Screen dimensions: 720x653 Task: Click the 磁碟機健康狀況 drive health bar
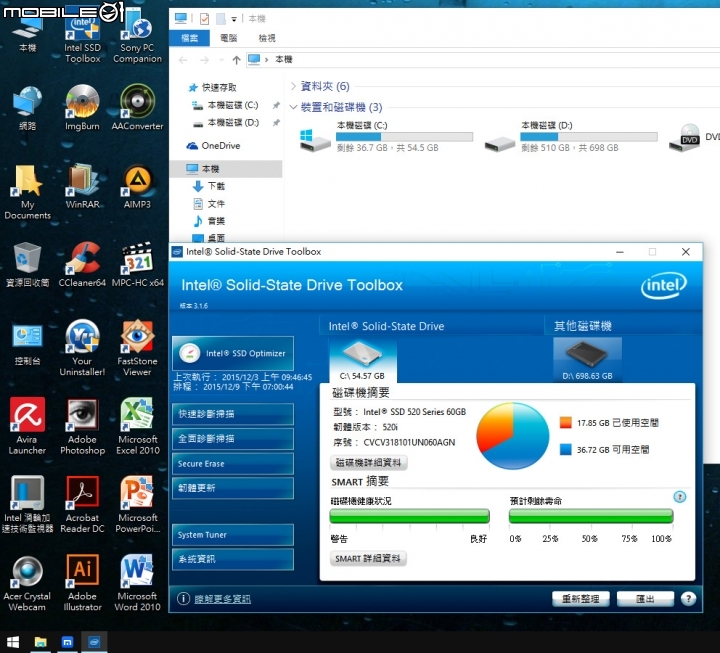(410, 516)
